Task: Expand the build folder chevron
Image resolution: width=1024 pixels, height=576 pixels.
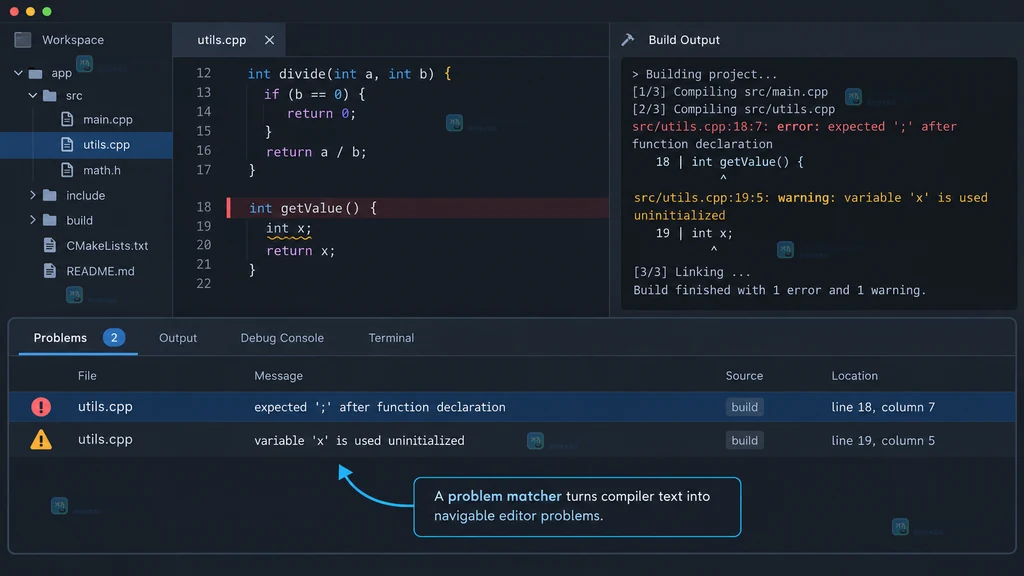Action: (33, 220)
